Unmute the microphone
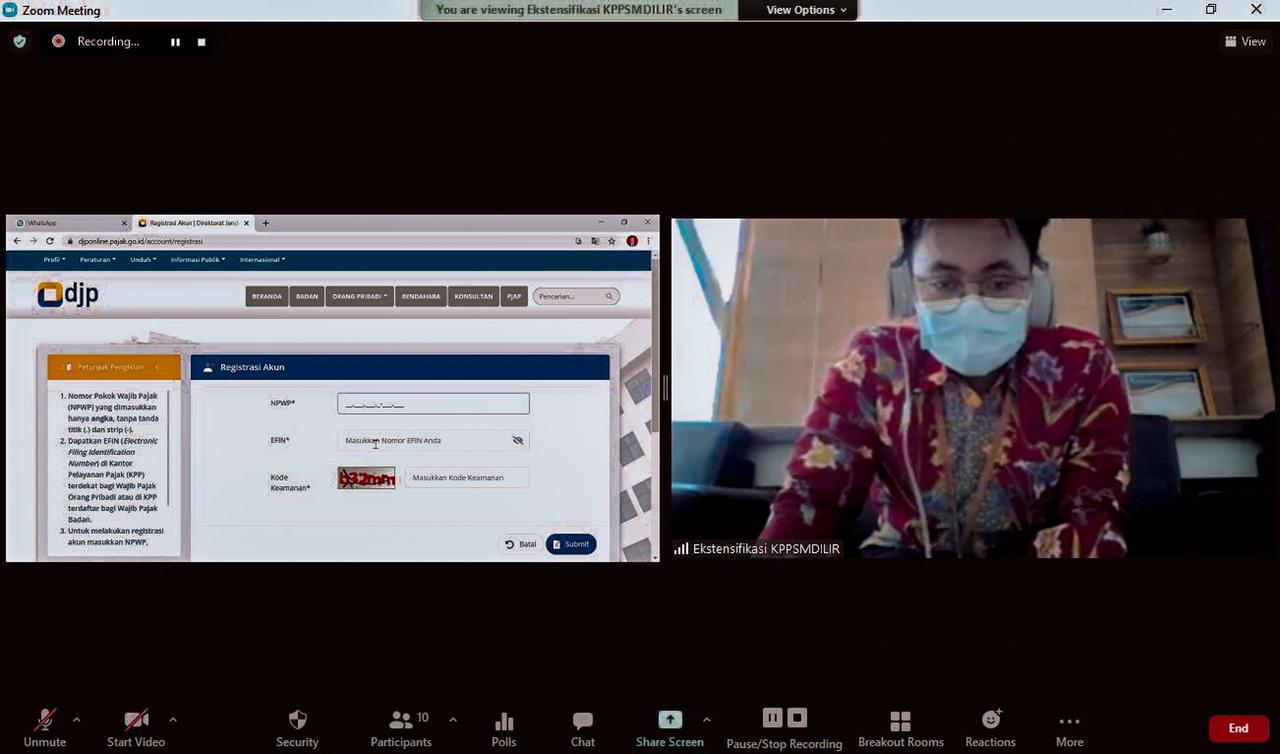 pyautogui.click(x=45, y=720)
